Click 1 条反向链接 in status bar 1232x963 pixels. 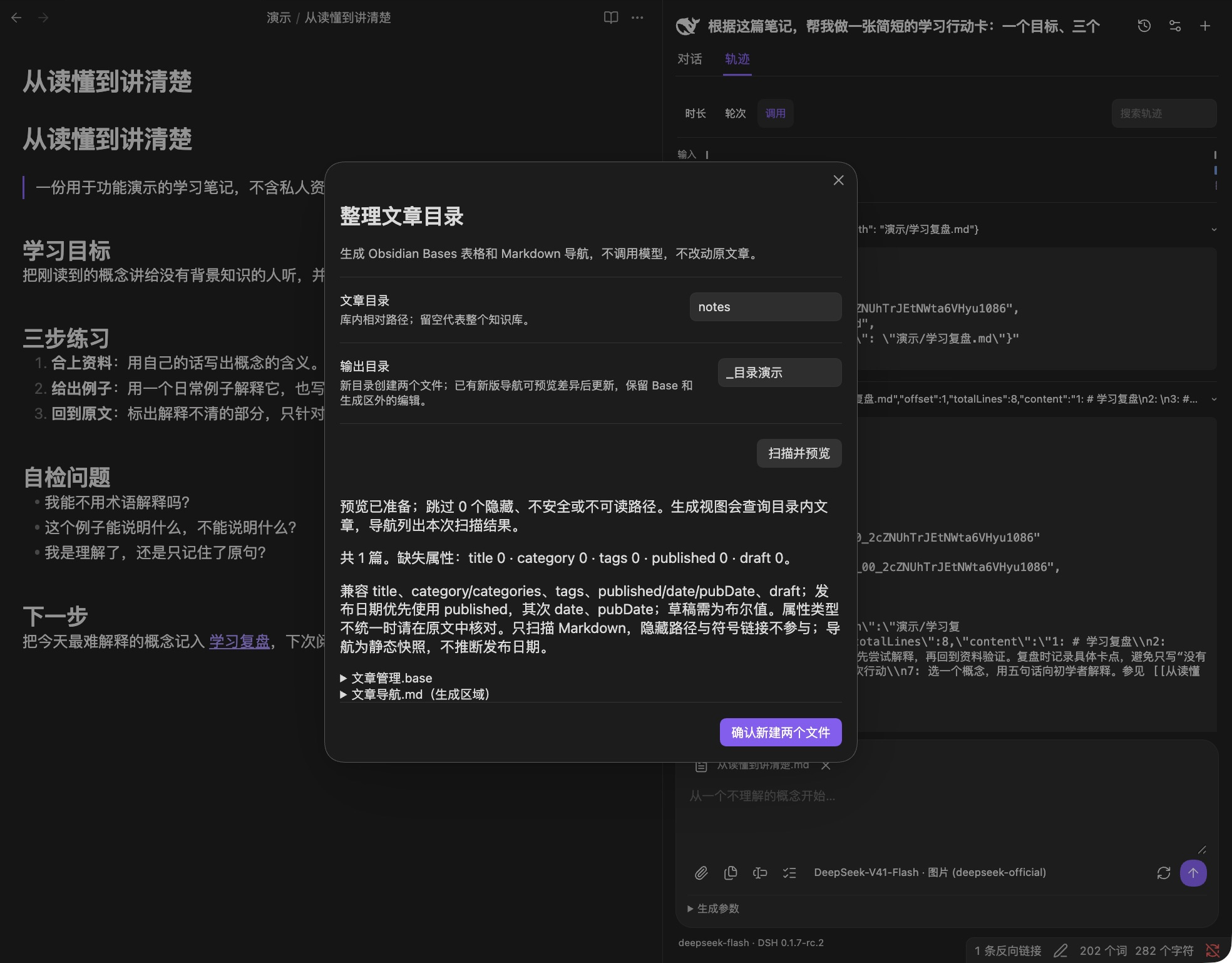(x=1008, y=950)
